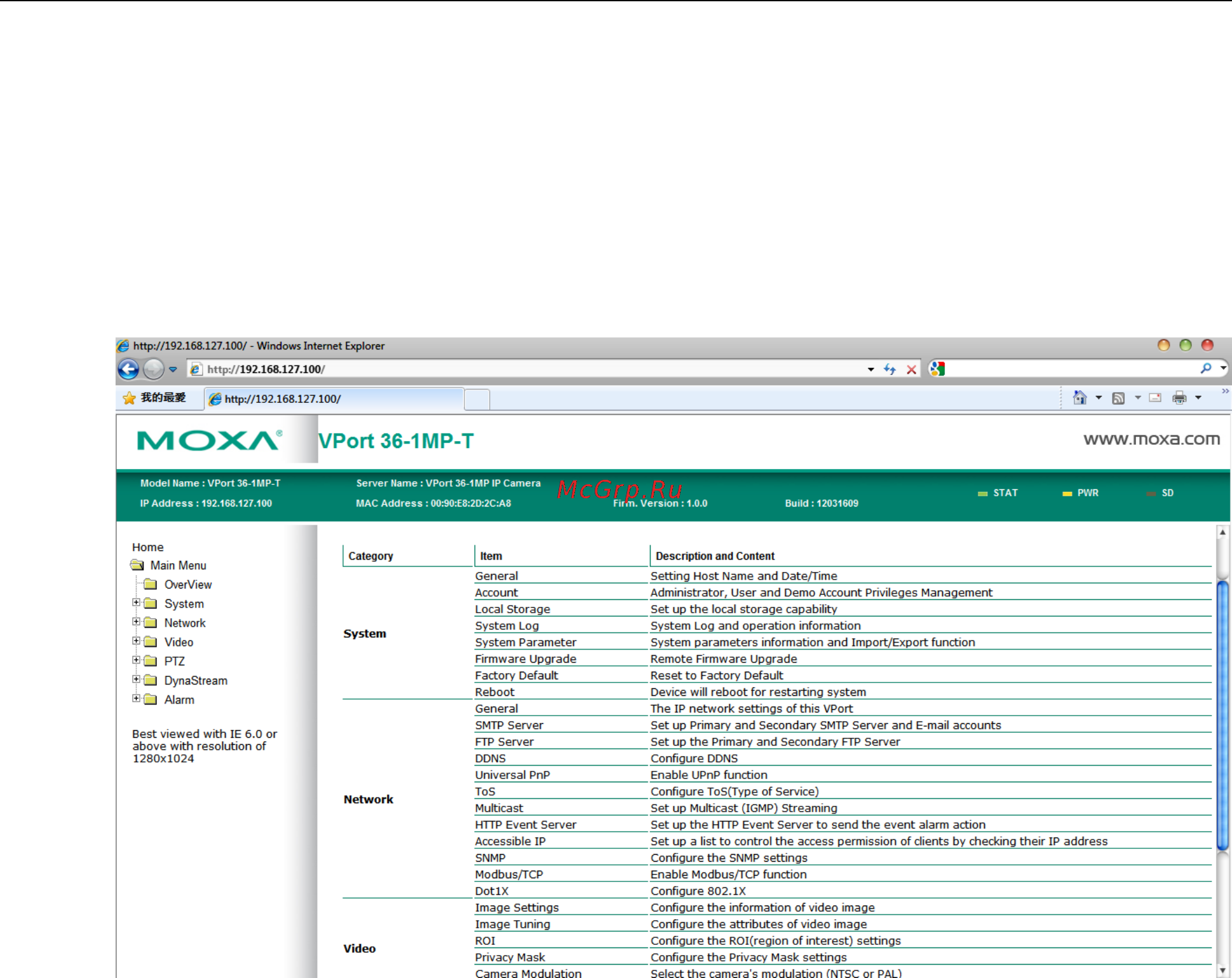The height and width of the screenshot is (978, 1232).
Task: Open Universal PnP item
Action: (x=513, y=775)
